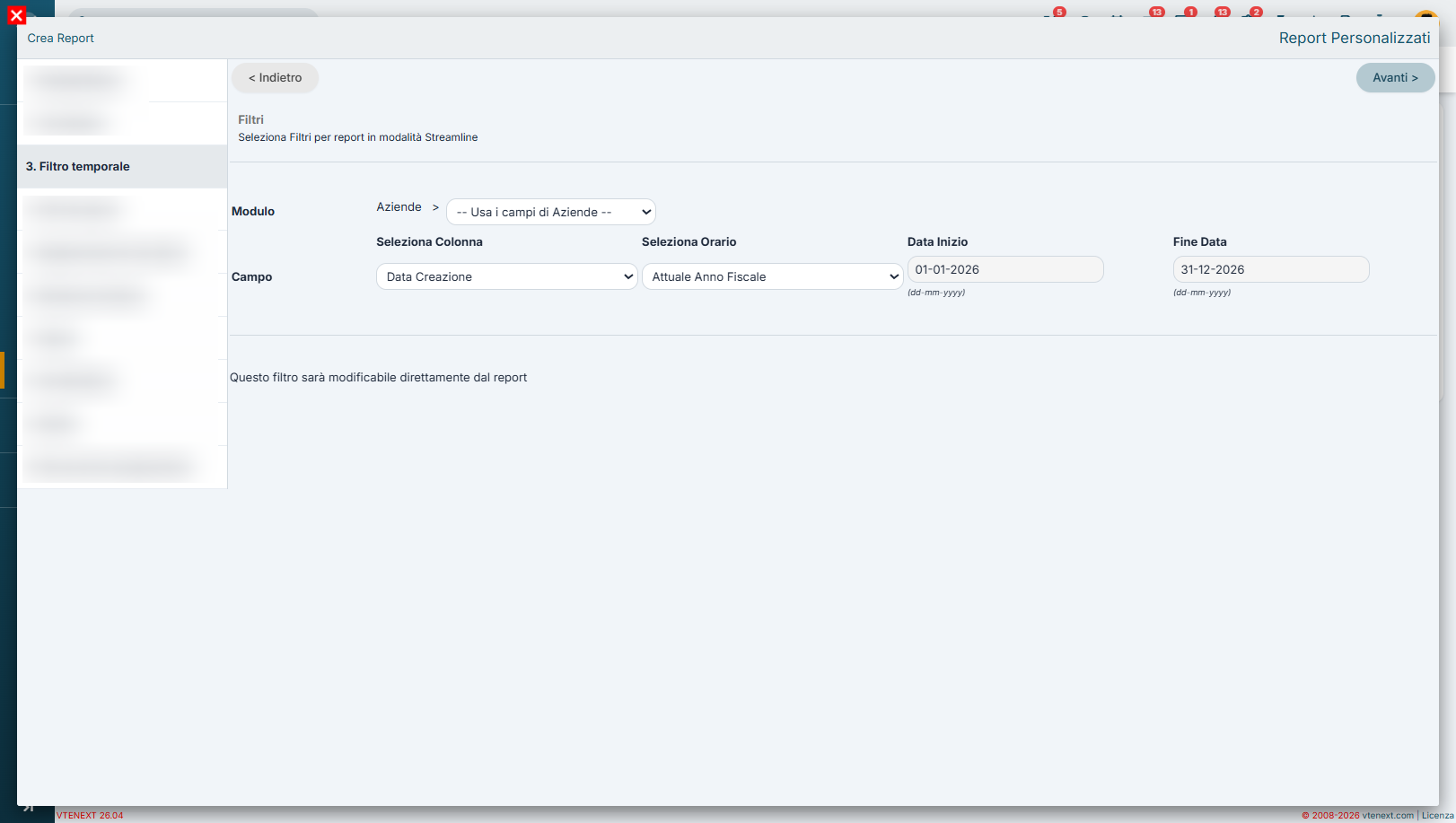
Task: Click 'Seleziona Filtri per report' description text
Action: (358, 137)
